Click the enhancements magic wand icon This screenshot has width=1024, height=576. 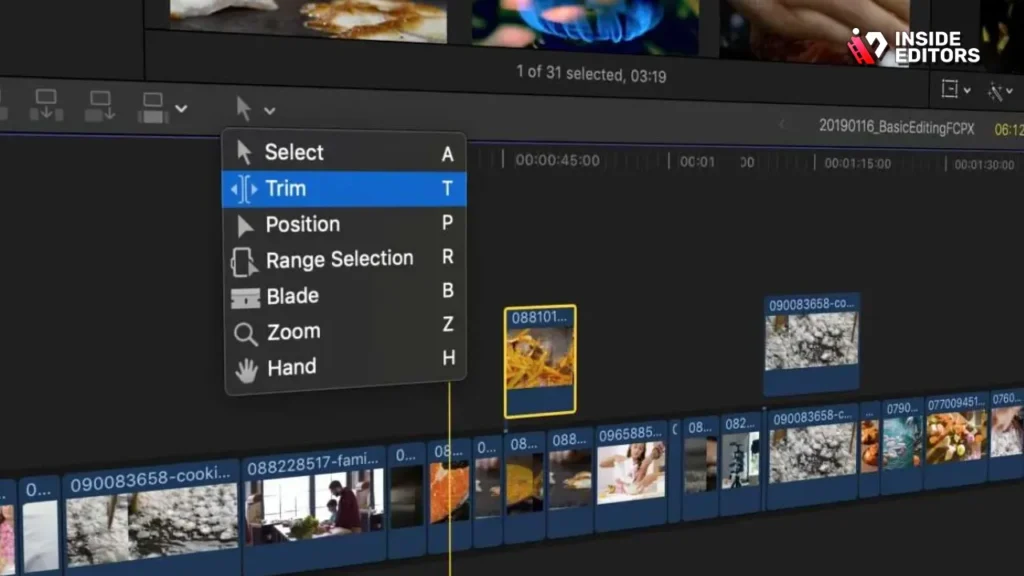click(x=995, y=91)
